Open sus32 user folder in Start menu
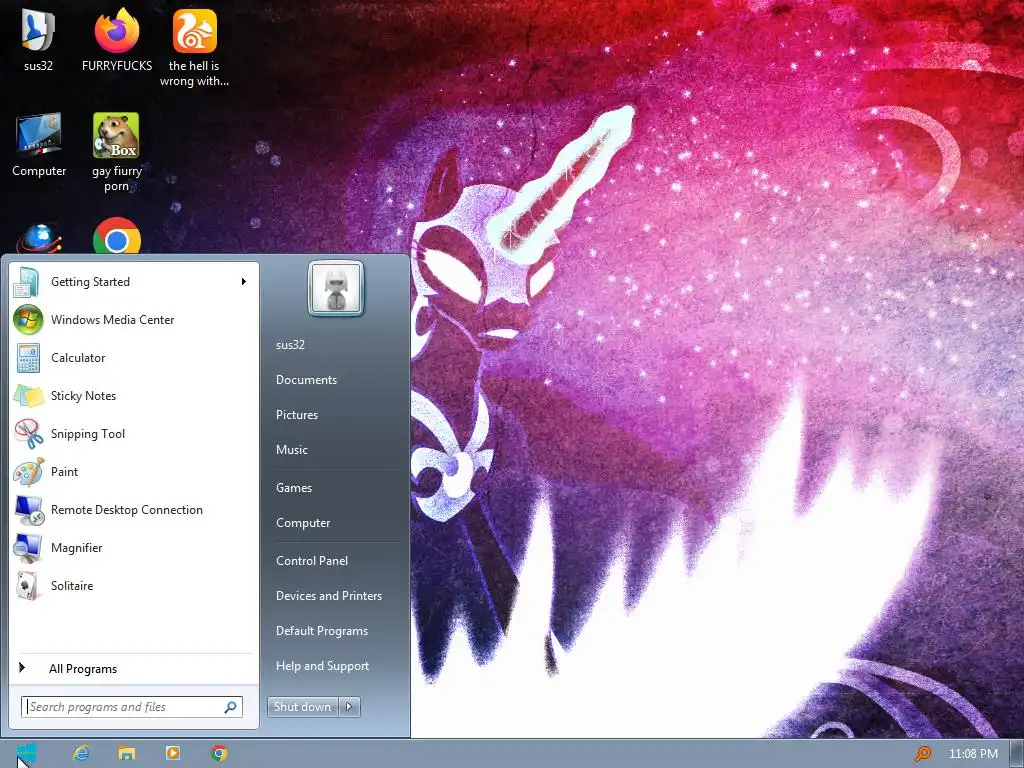The height and width of the screenshot is (768, 1024). pos(291,345)
